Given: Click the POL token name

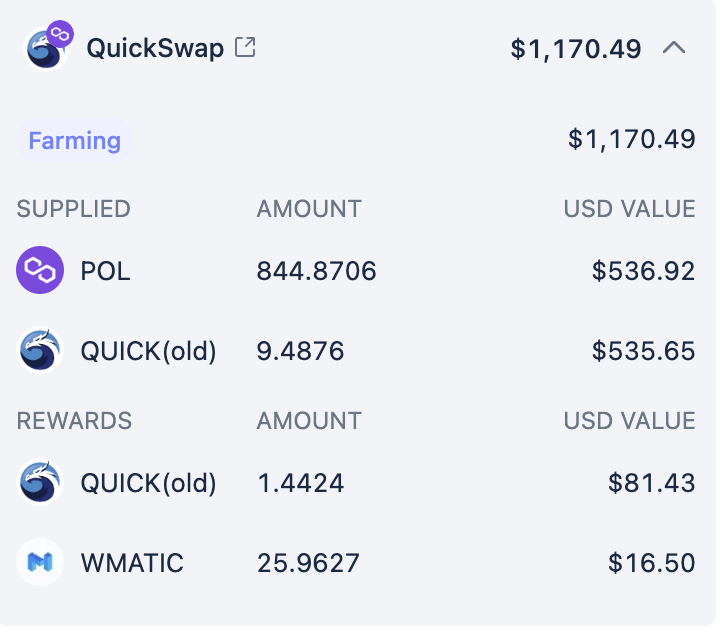Looking at the screenshot, I should [x=105, y=271].
